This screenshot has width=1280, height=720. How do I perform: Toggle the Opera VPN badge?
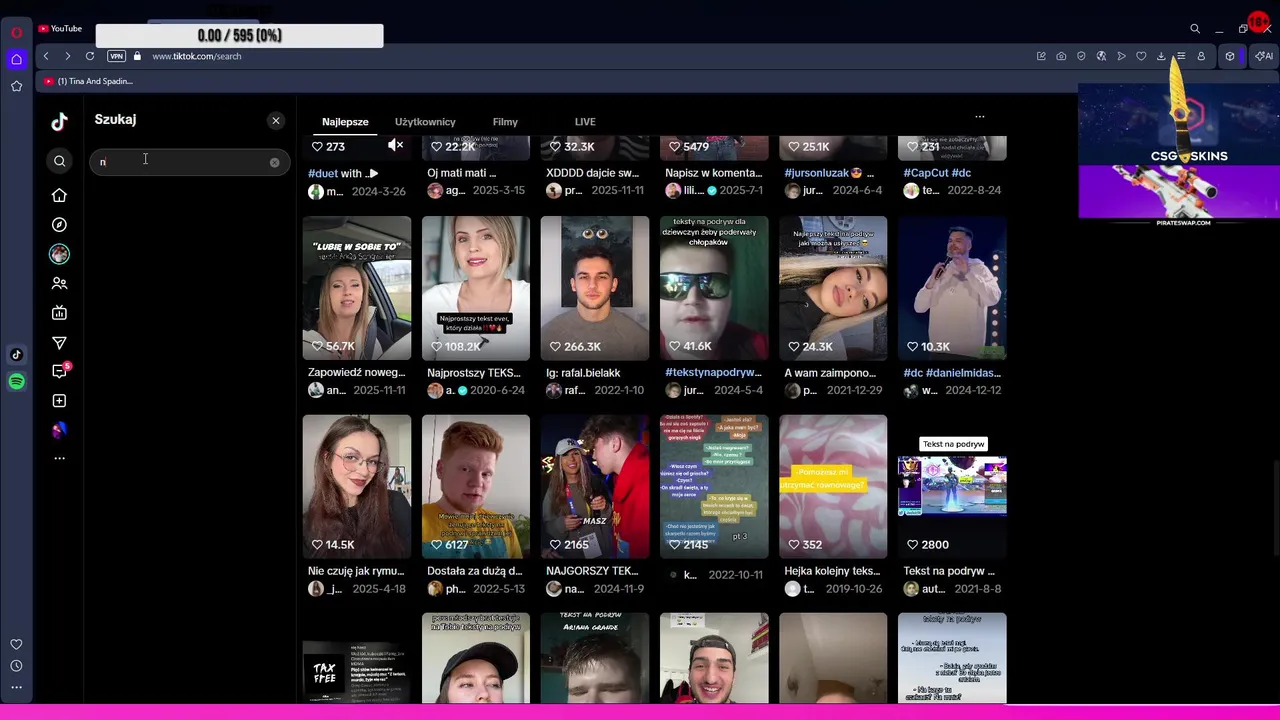tap(117, 56)
